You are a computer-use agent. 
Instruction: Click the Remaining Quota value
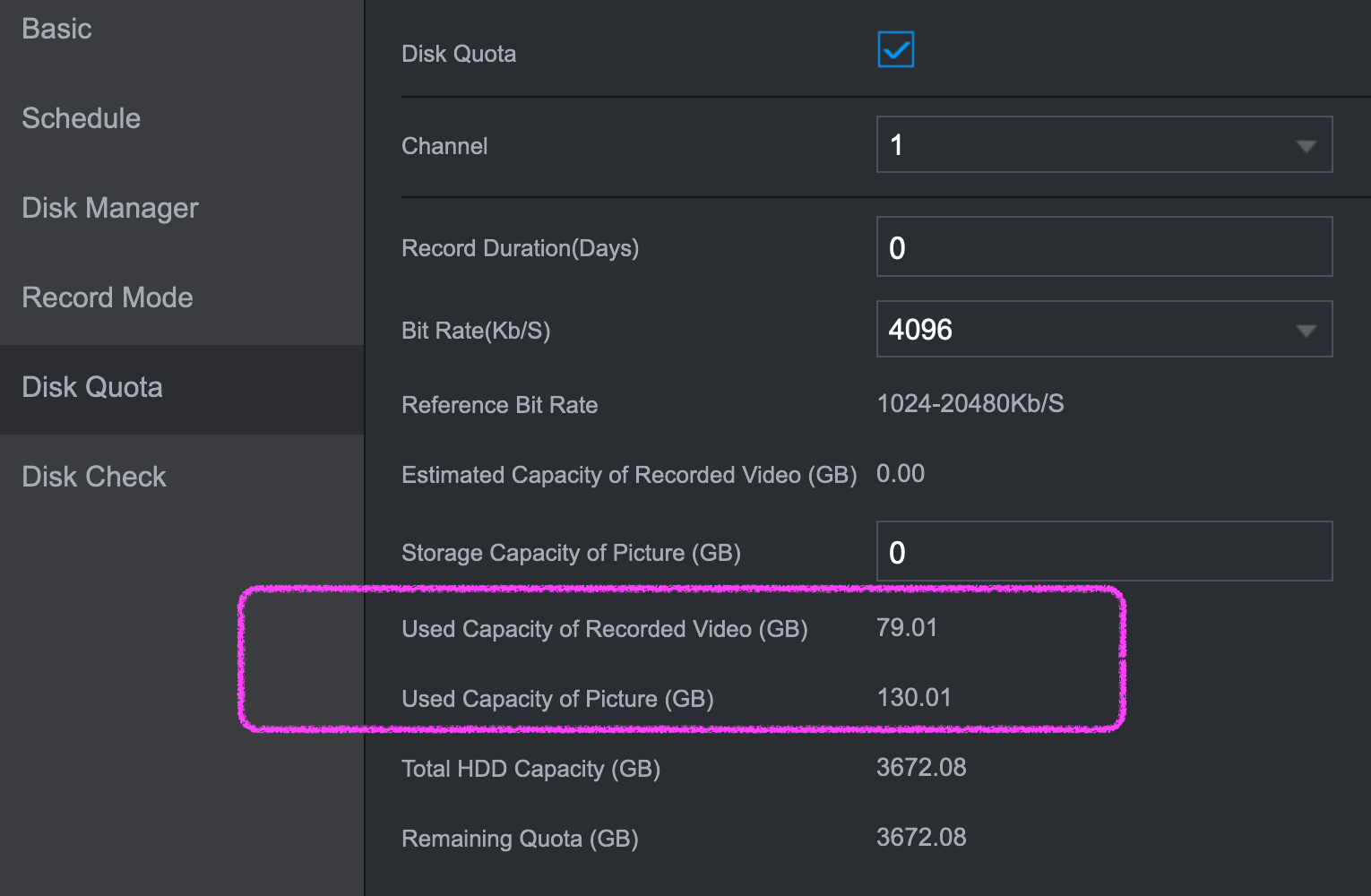pyautogui.click(x=921, y=837)
